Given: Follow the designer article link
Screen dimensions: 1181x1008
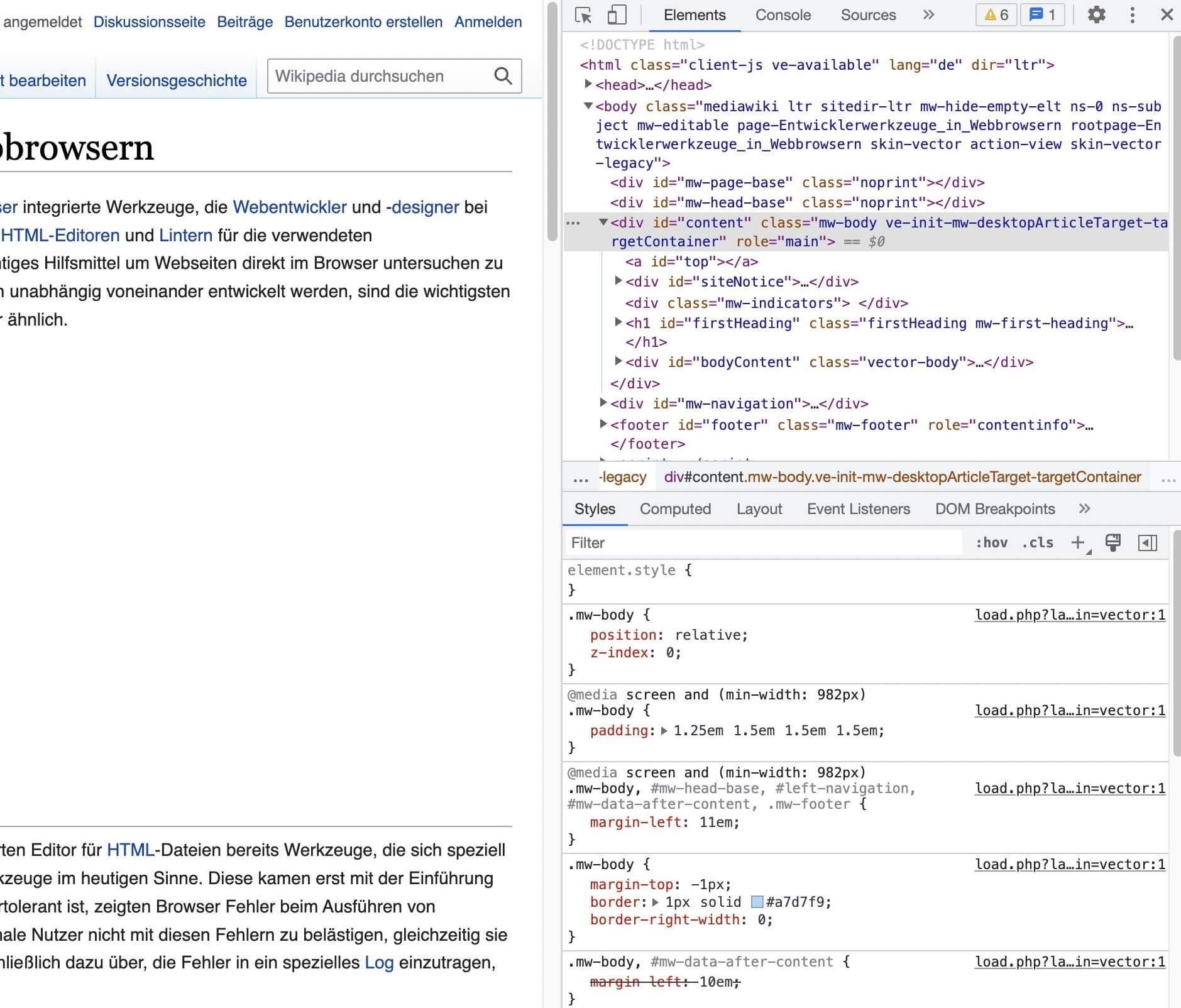Looking at the screenshot, I should point(426,207).
